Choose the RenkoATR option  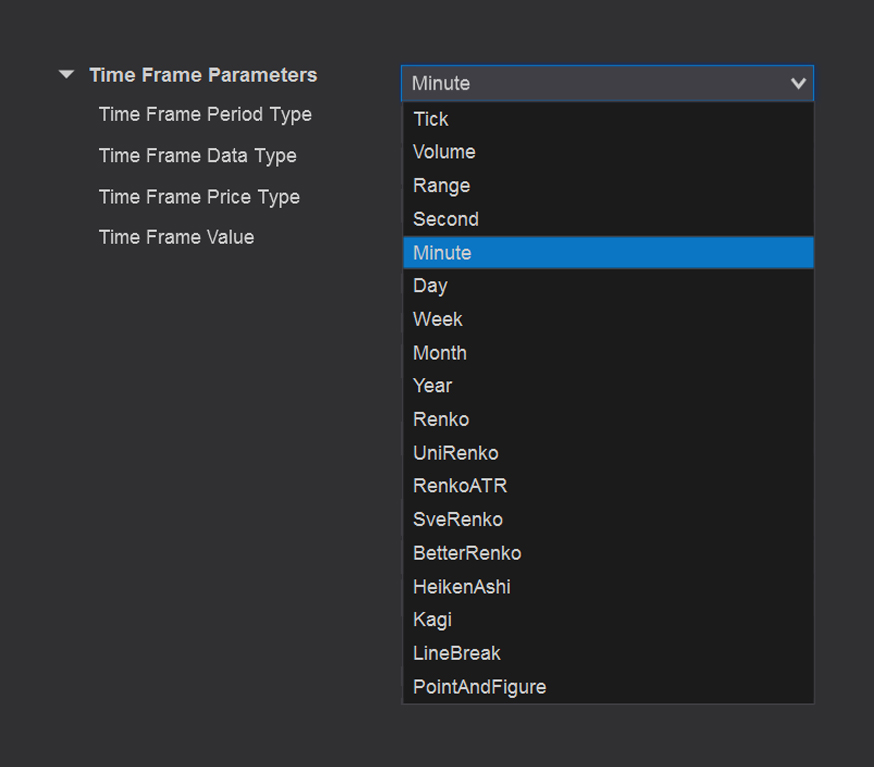[460, 486]
